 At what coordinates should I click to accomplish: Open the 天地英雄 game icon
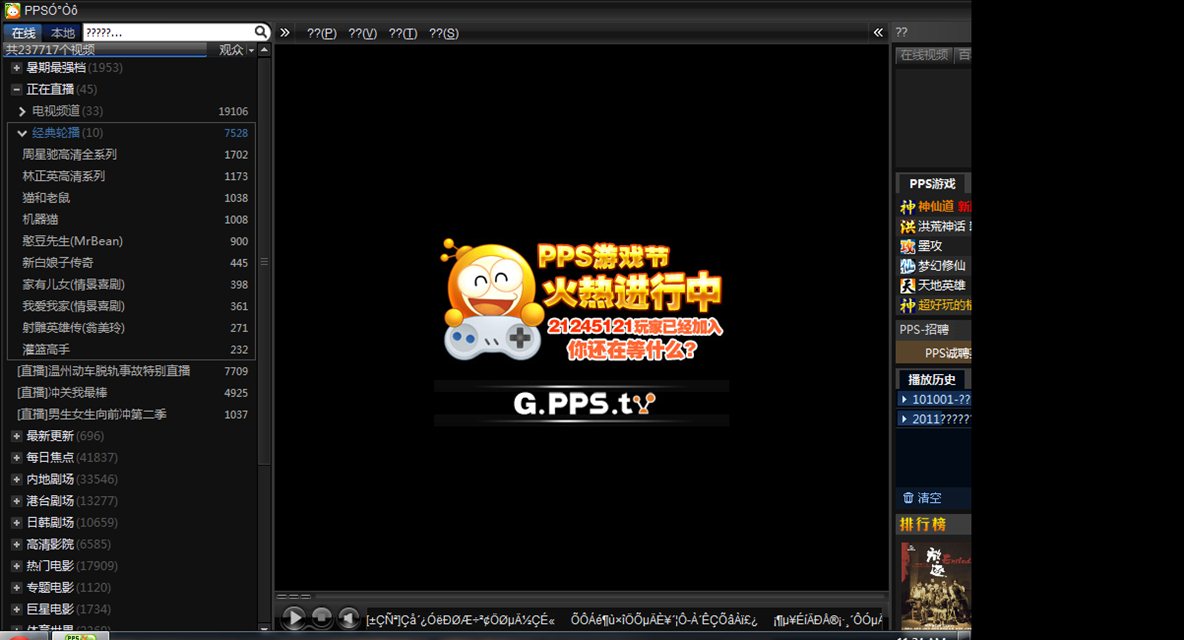(x=908, y=285)
